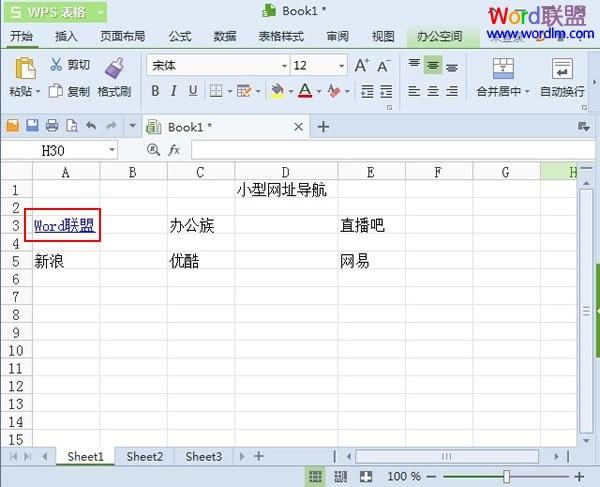This screenshot has width=600, height=487.
Task: Click the Copy (复制) button
Action: coord(69,91)
